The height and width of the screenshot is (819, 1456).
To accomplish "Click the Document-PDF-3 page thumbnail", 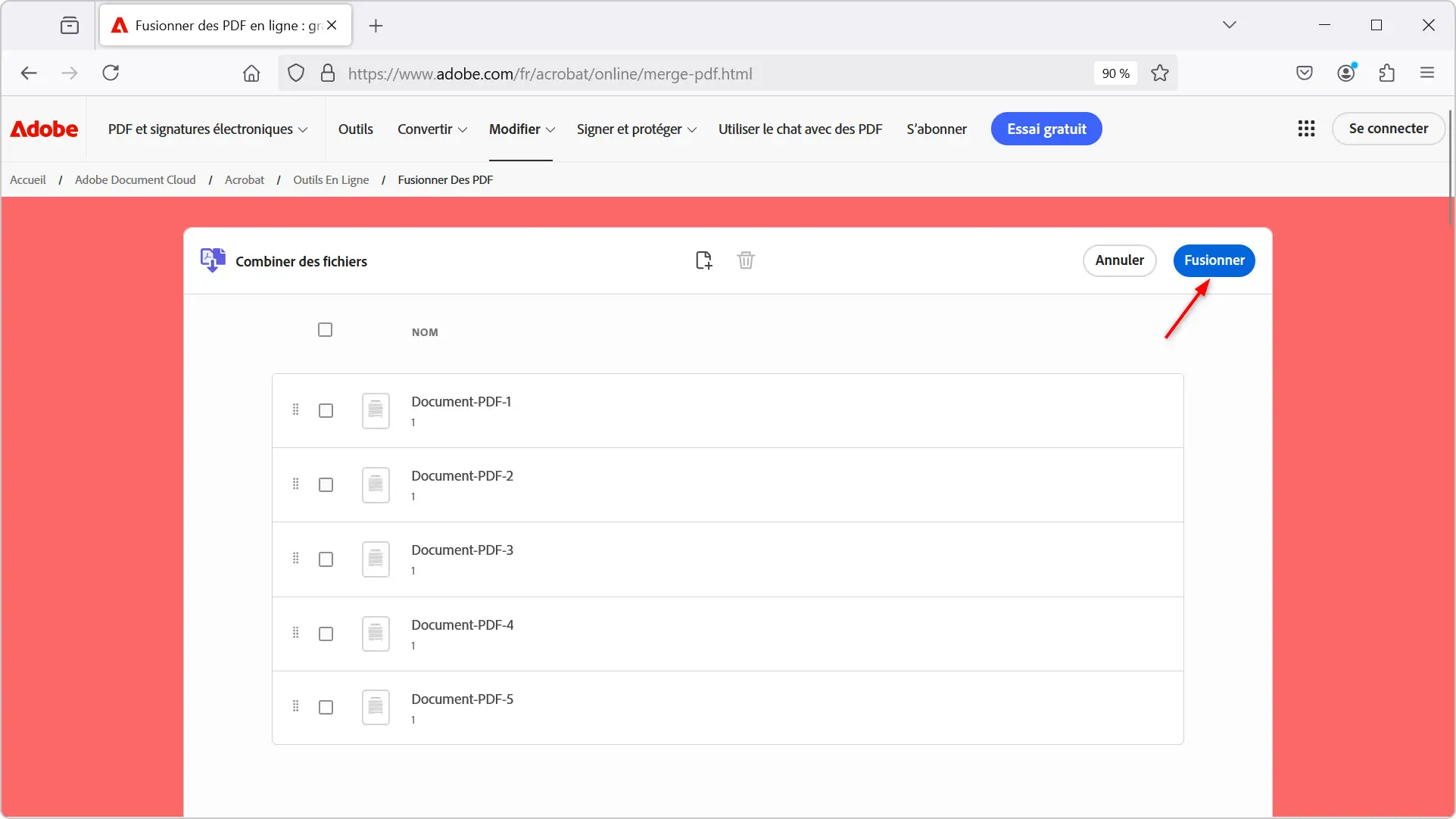I will 376,559.
